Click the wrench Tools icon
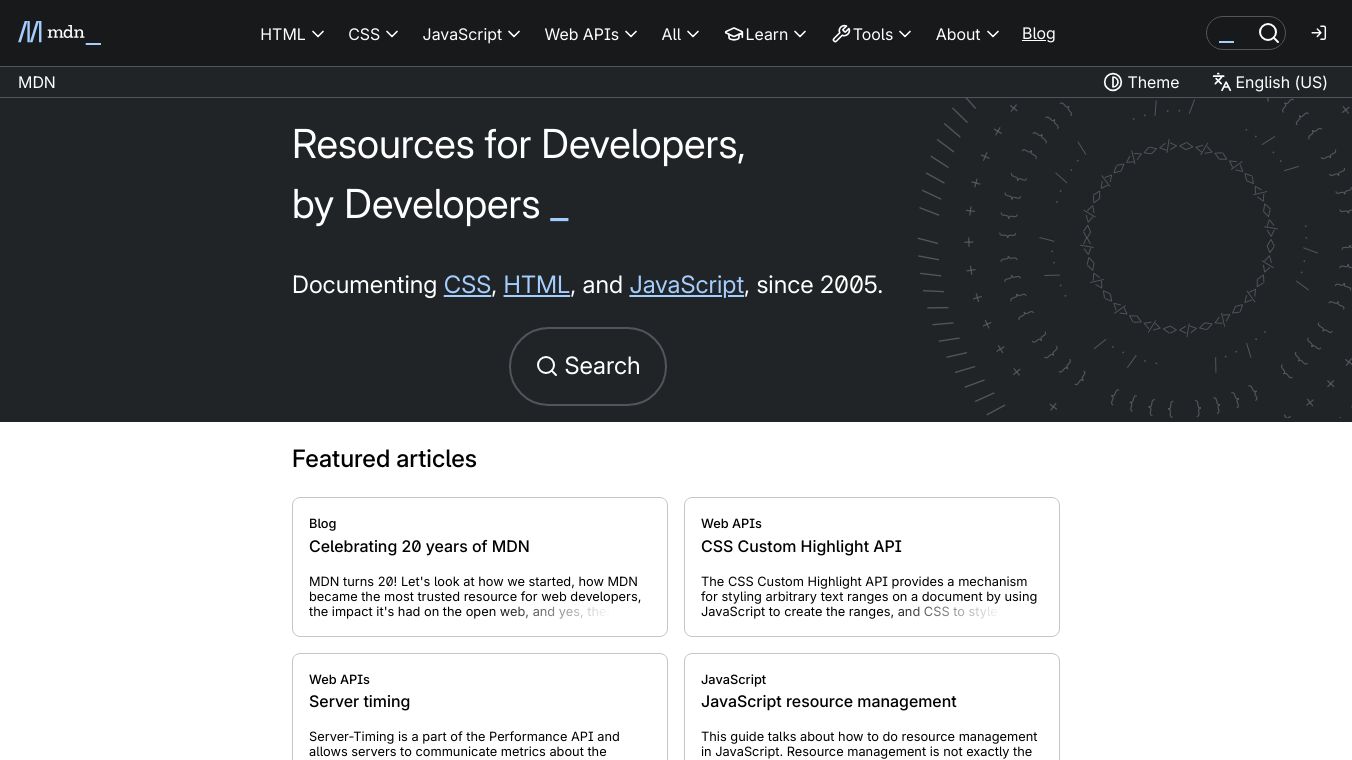1352x760 pixels. (x=841, y=34)
